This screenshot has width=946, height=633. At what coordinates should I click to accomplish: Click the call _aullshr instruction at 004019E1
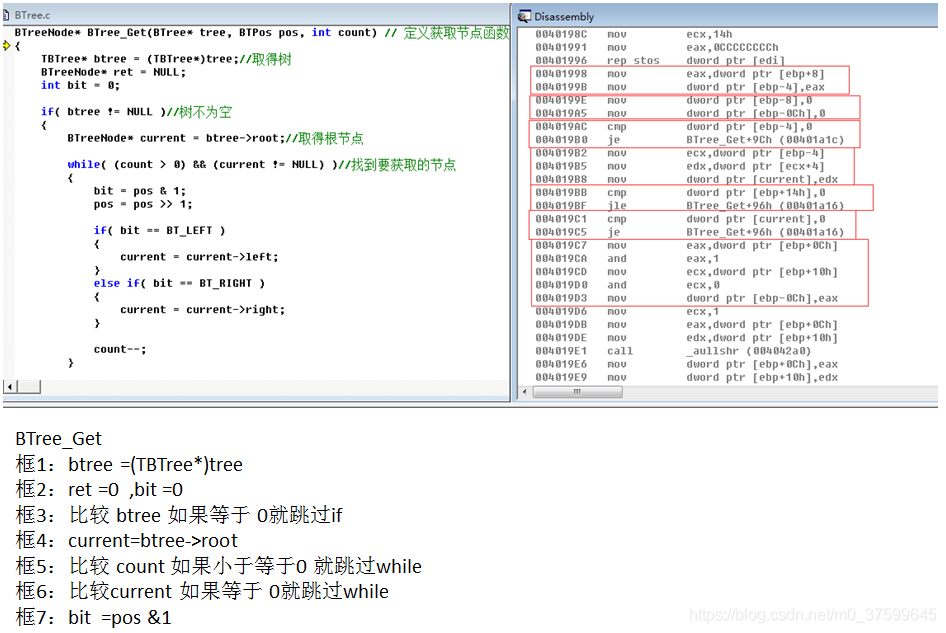click(673, 351)
